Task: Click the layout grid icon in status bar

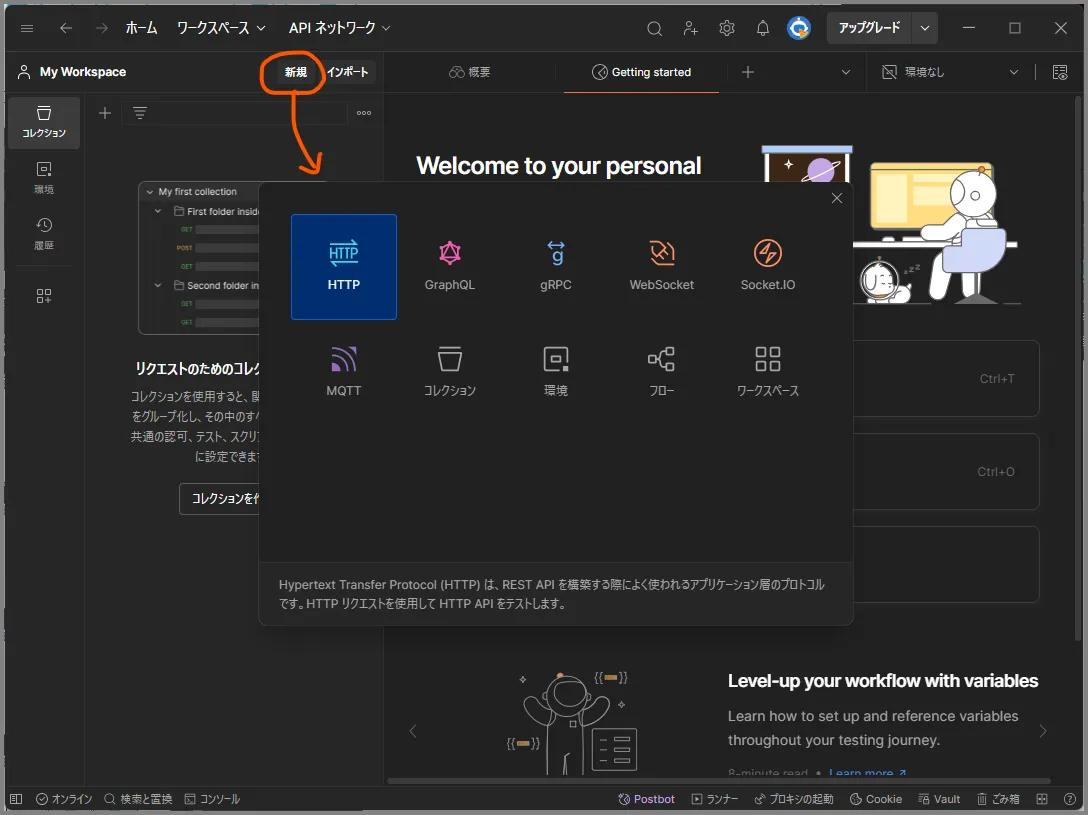Action: 1042,799
